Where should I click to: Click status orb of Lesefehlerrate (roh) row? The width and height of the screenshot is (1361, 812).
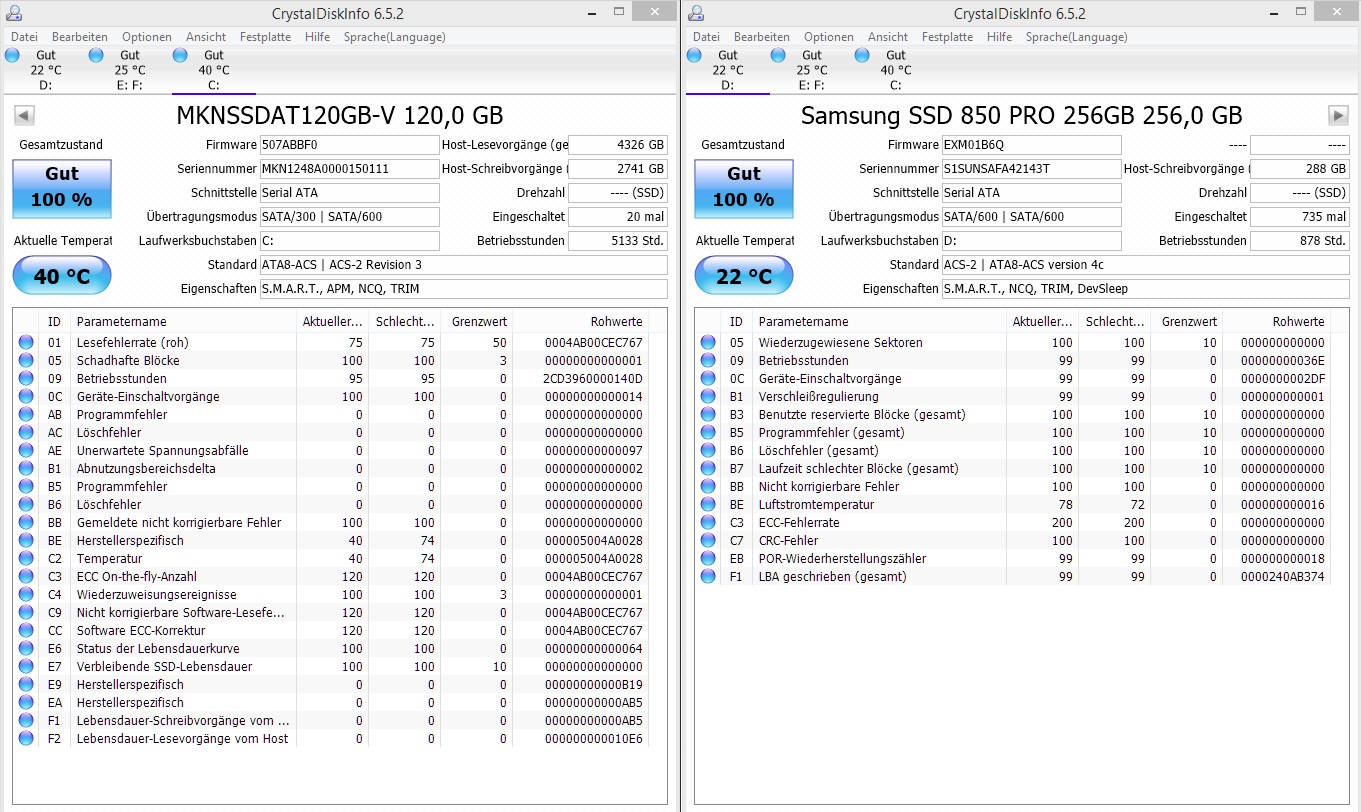26,343
